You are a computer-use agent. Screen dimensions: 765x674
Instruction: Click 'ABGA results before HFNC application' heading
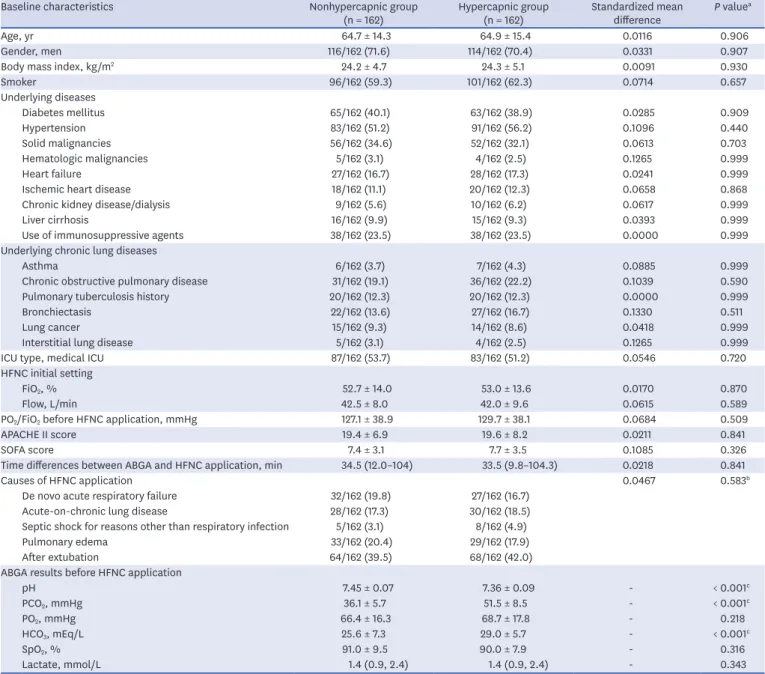(91, 572)
